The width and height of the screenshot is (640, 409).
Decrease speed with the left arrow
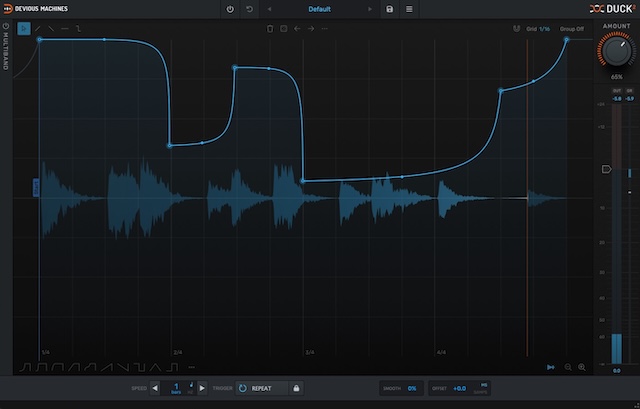(155, 387)
